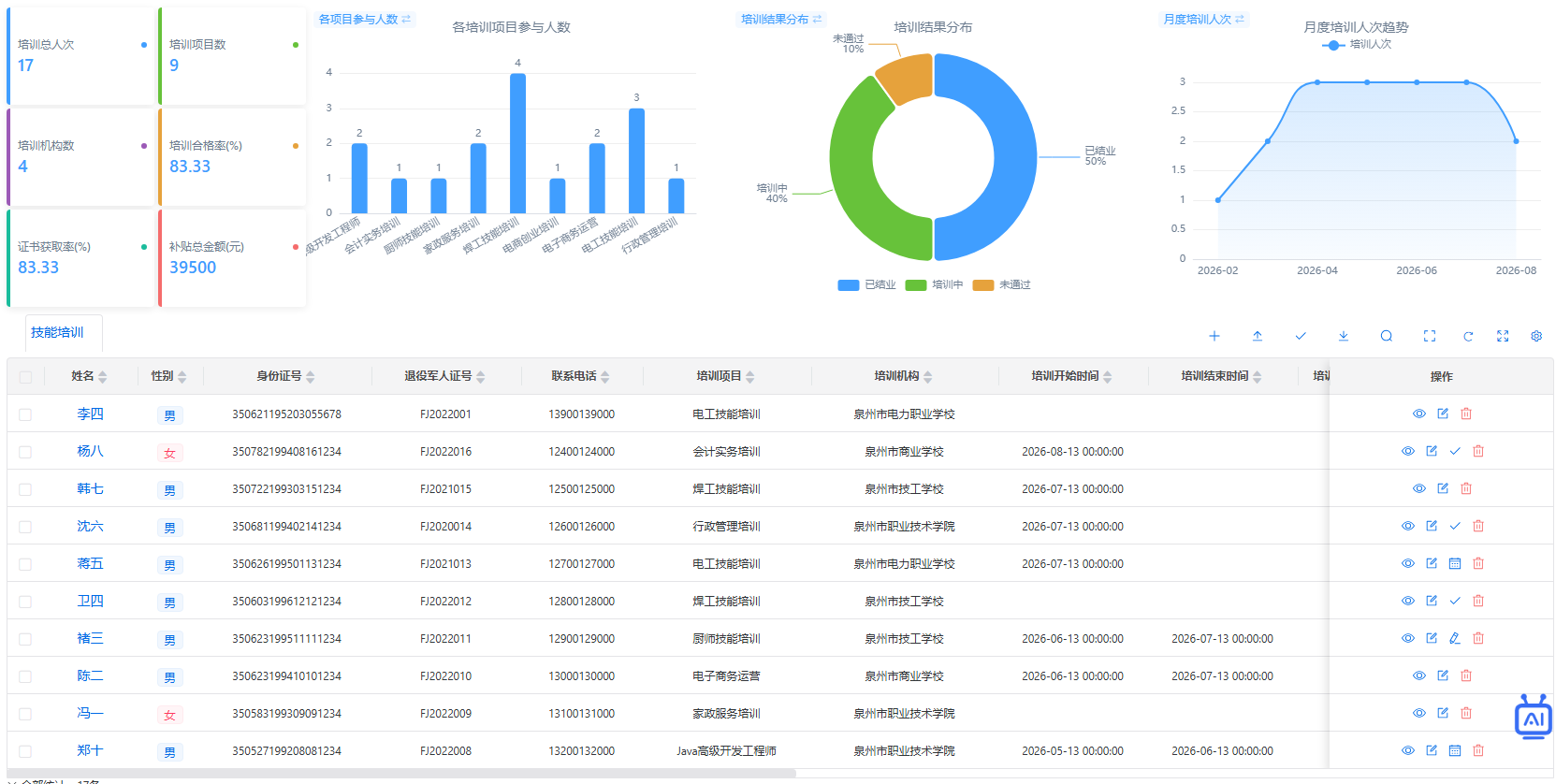This screenshot has width=1556, height=784.
Task: Open the search magnifier toolbar icon
Action: tap(1387, 336)
